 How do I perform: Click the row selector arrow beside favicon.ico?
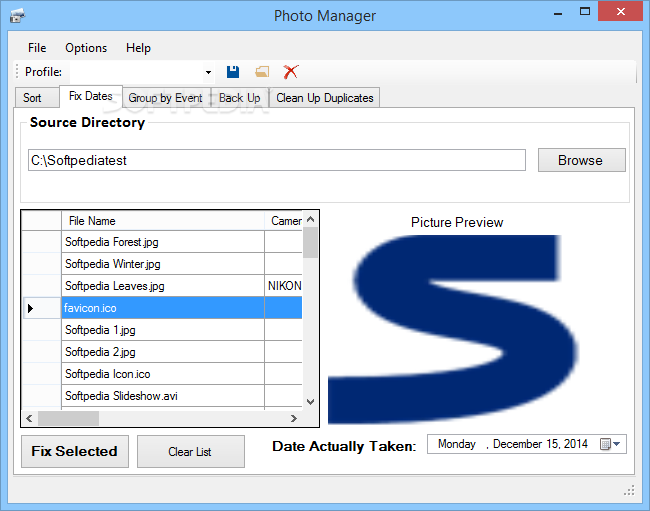click(31, 308)
